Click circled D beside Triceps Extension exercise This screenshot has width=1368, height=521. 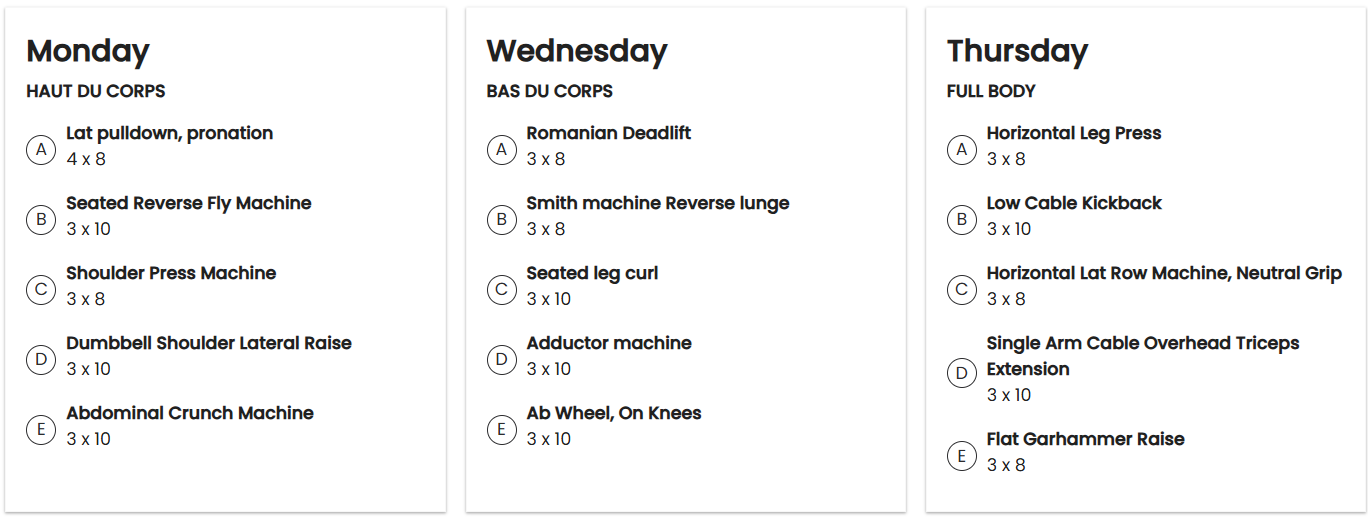pyautogui.click(x=961, y=373)
